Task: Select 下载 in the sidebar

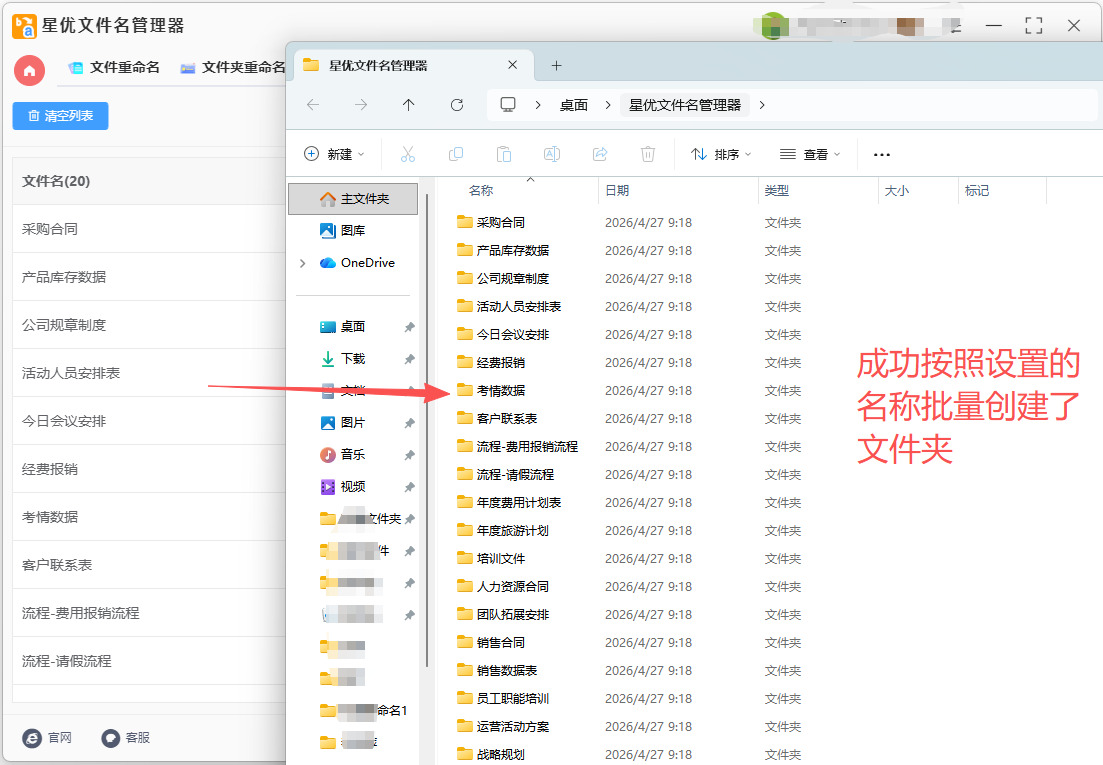Action: point(353,359)
